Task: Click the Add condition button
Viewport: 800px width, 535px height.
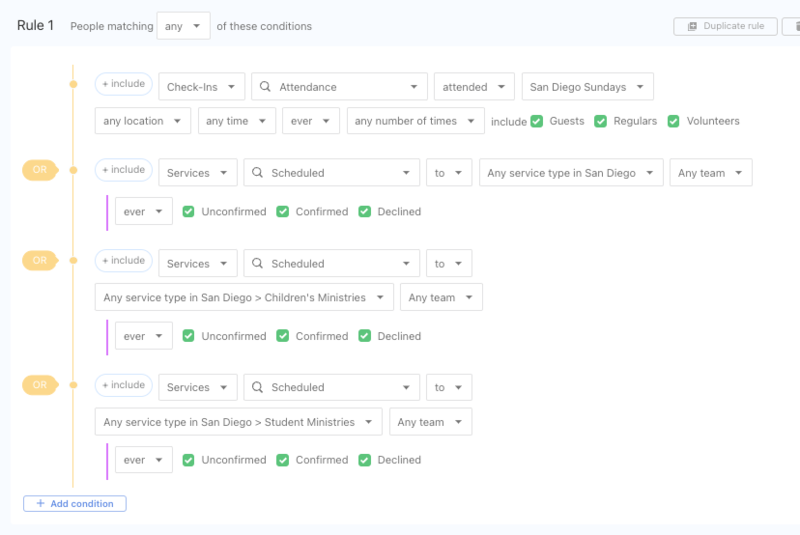Action: point(75,503)
